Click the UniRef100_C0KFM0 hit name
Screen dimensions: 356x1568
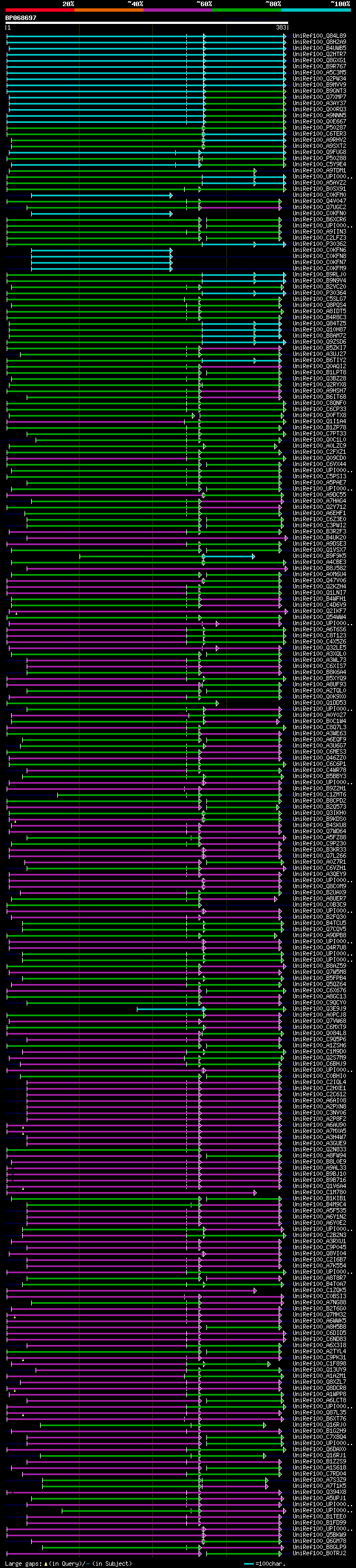319,195
